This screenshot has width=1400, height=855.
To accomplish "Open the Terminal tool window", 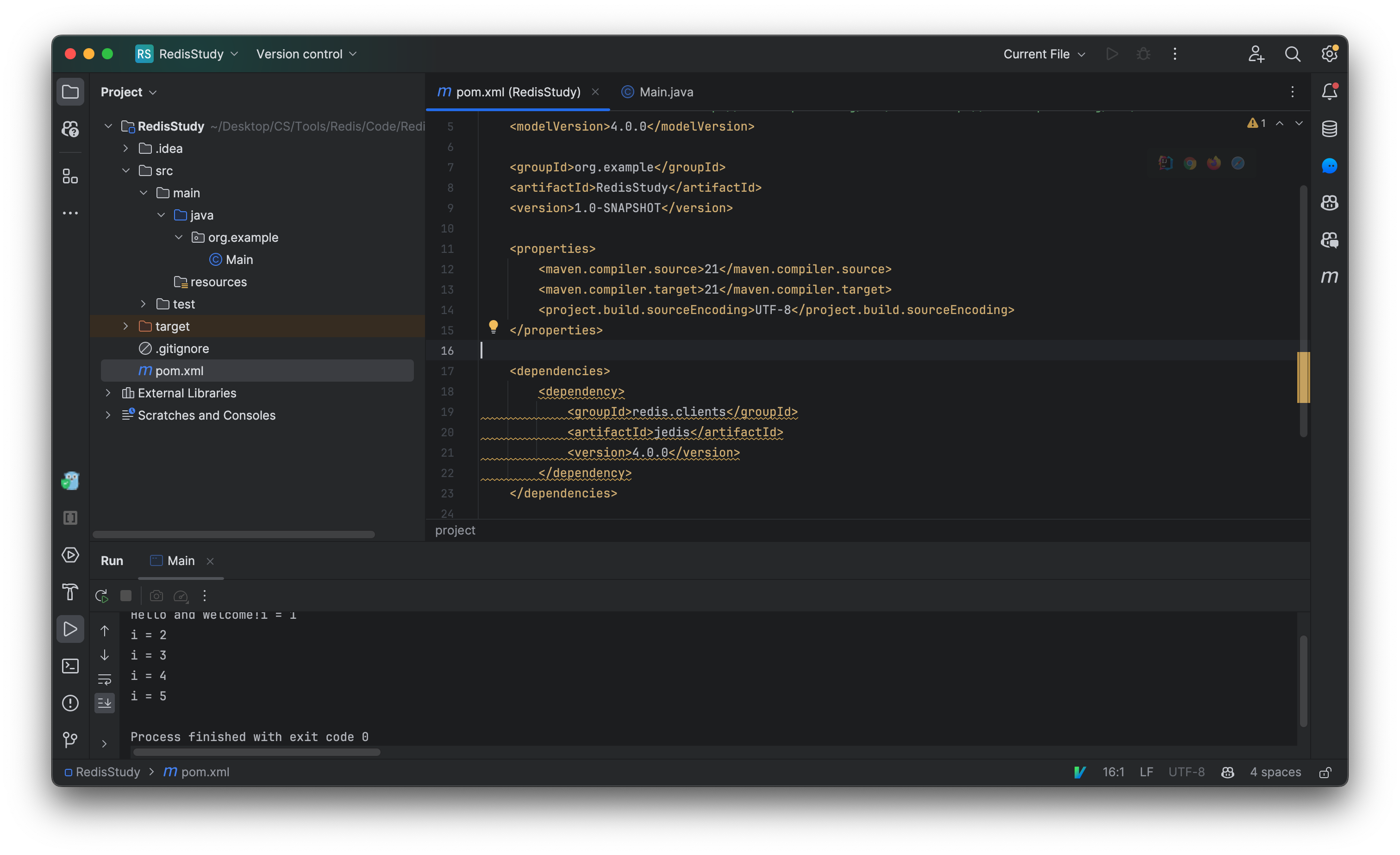I will 70,666.
